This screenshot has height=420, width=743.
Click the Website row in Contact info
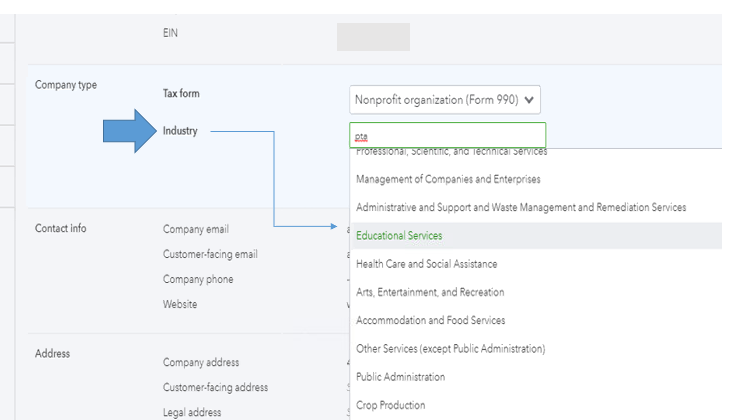click(x=180, y=304)
